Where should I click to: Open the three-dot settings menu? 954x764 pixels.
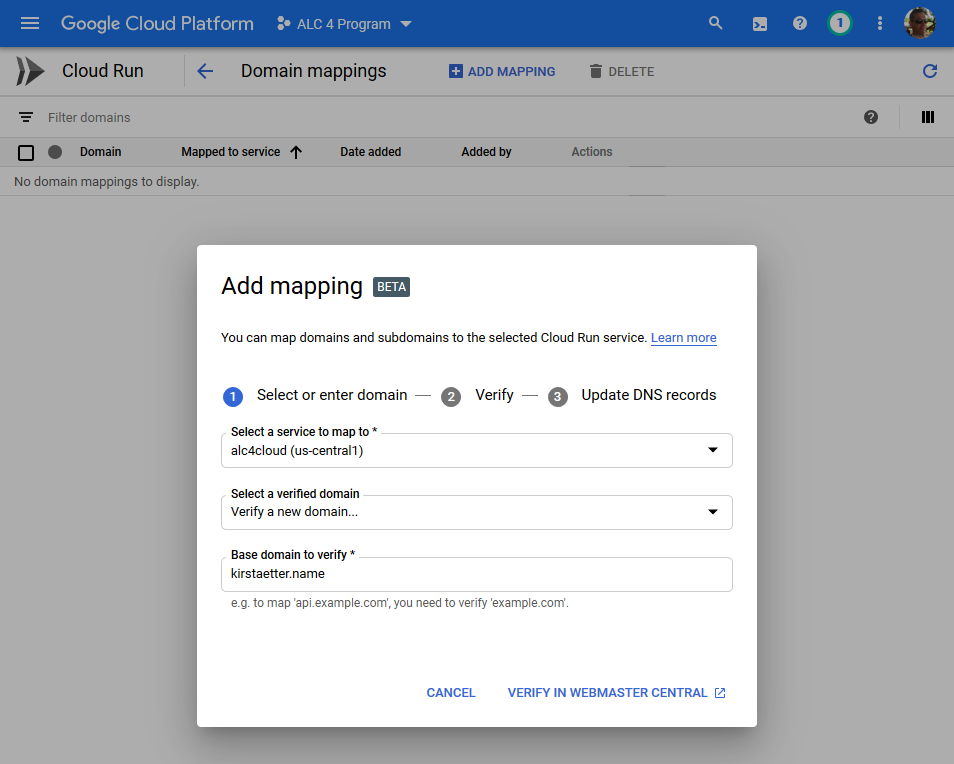point(879,23)
